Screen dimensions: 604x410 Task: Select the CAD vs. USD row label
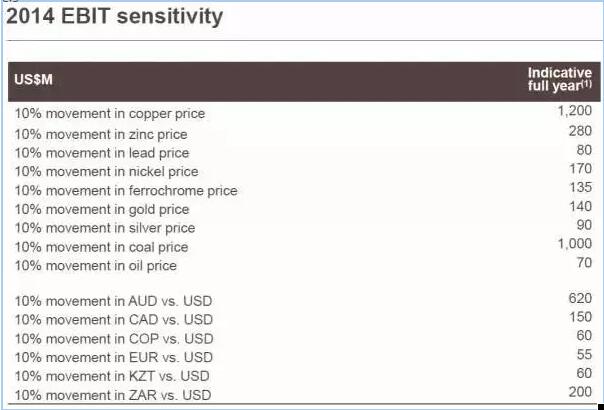click(113, 320)
